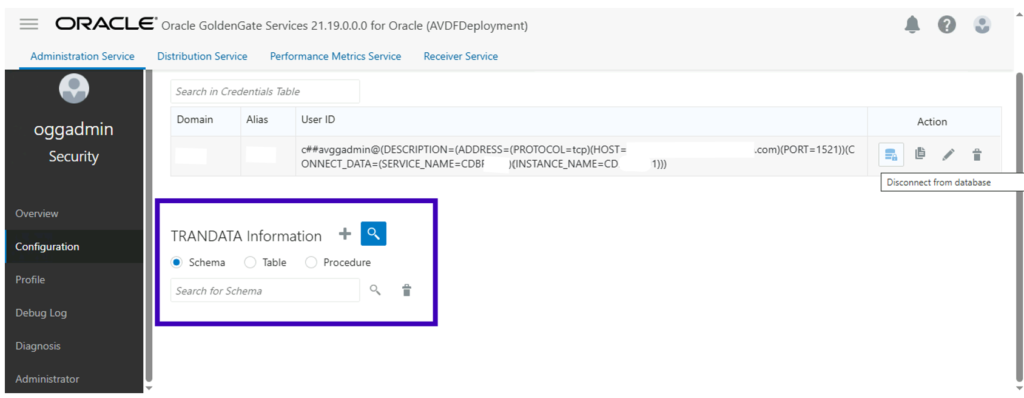Click the Search in Credentials Table field
The width and height of the screenshot is (1024, 398).
[265, 91]
